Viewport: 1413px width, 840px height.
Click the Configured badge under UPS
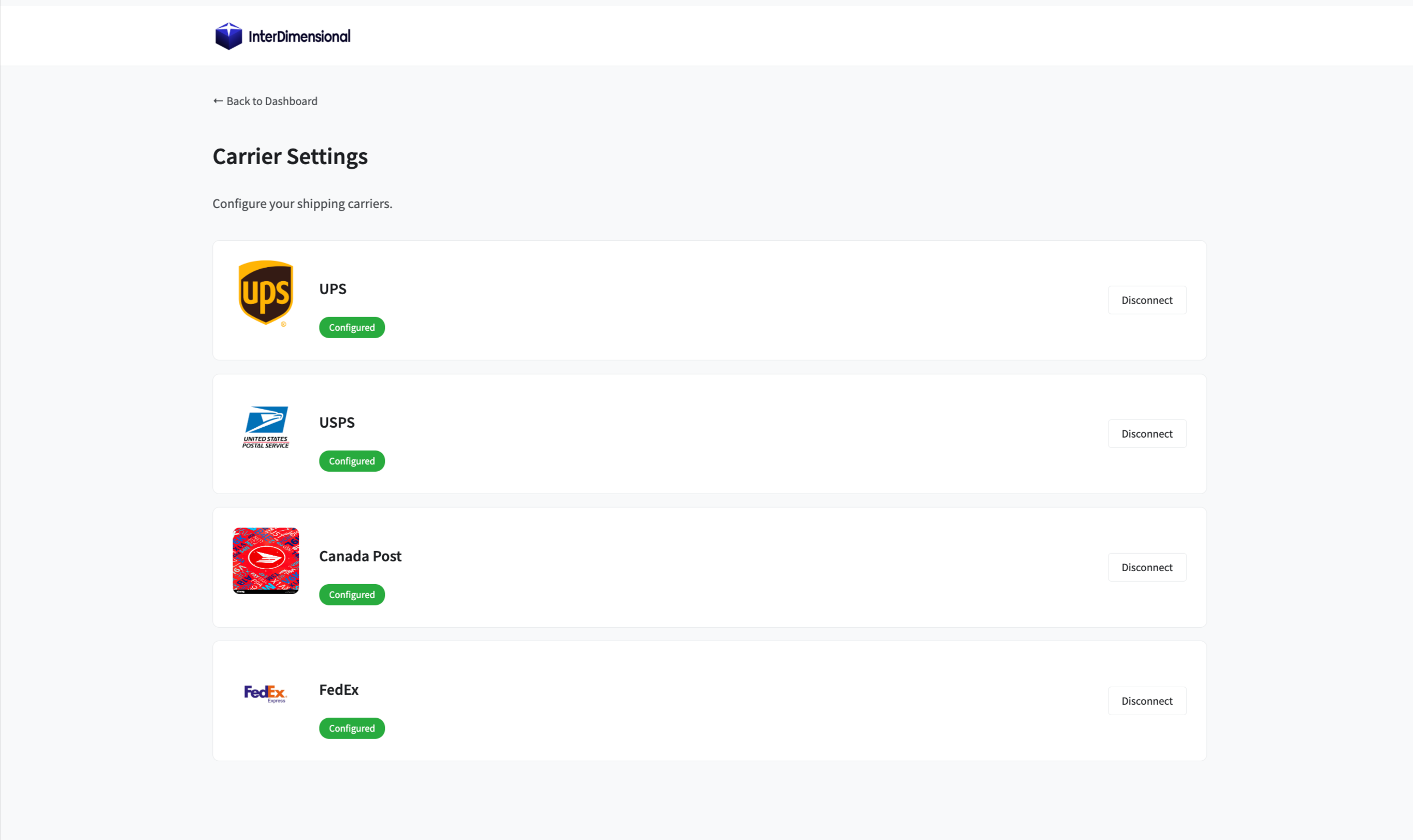click(x=352, y=327)
